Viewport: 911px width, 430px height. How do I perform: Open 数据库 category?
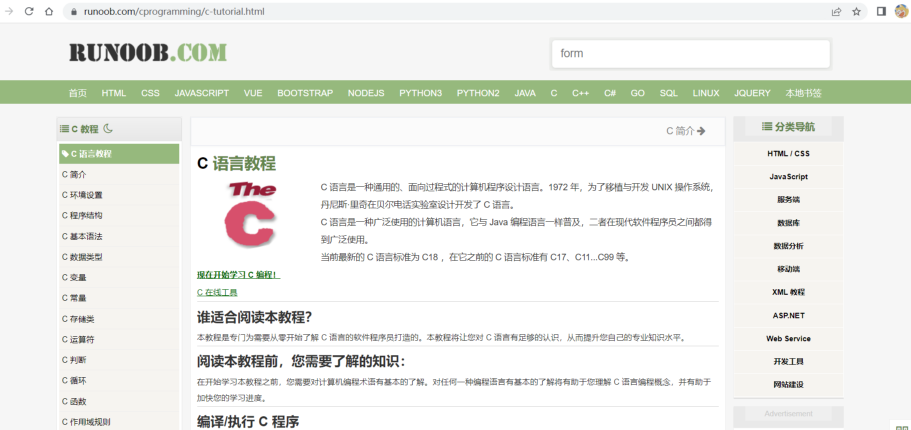click(788, 223)
